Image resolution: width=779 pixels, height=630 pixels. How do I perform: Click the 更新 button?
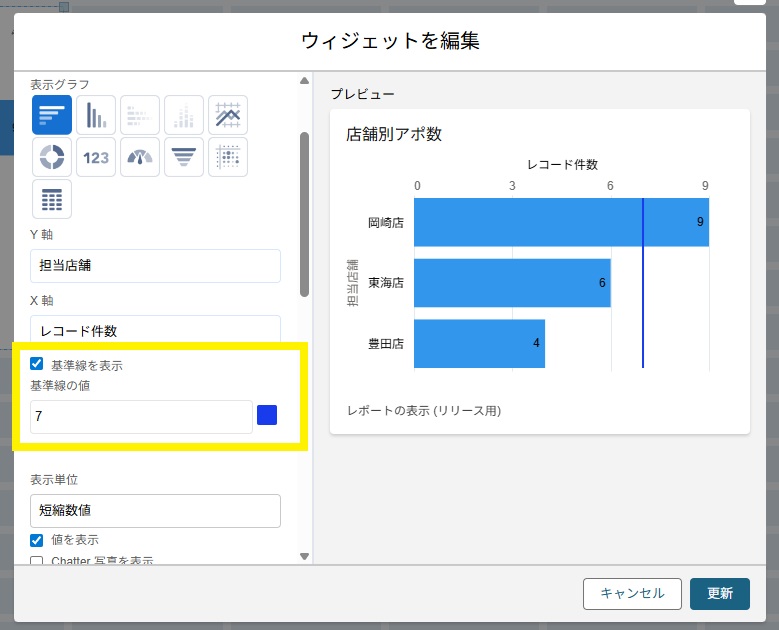tap(720, 593)
